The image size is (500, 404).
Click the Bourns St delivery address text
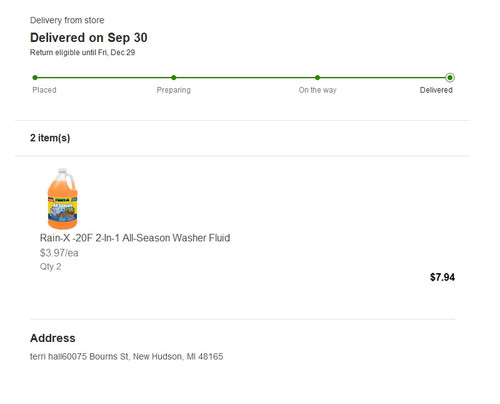coord(127,357)
